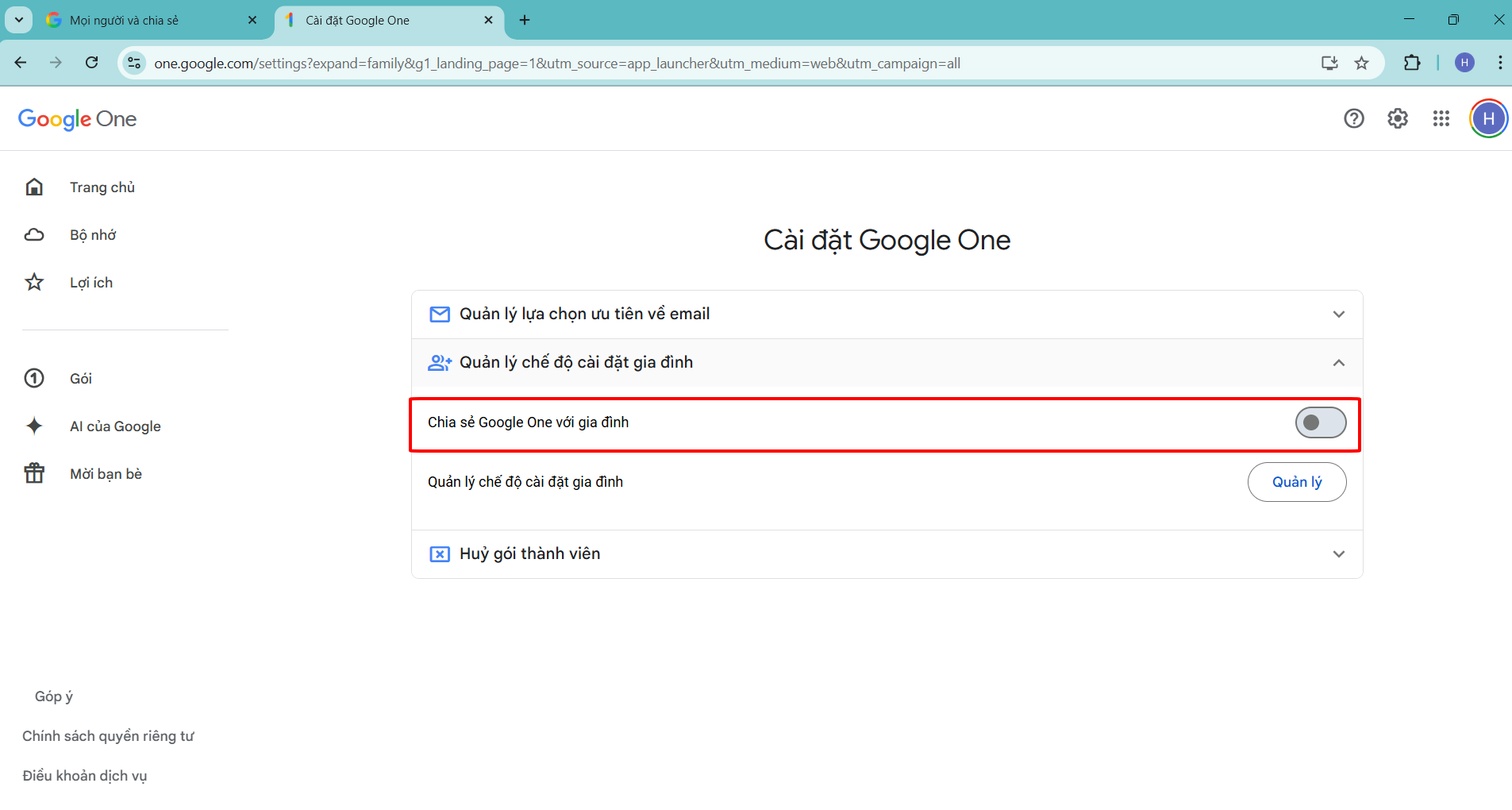Screen dimensions: 1512x810
Task: Click the cloud icon beside Bộ nhớ
Action: point(34,234)
